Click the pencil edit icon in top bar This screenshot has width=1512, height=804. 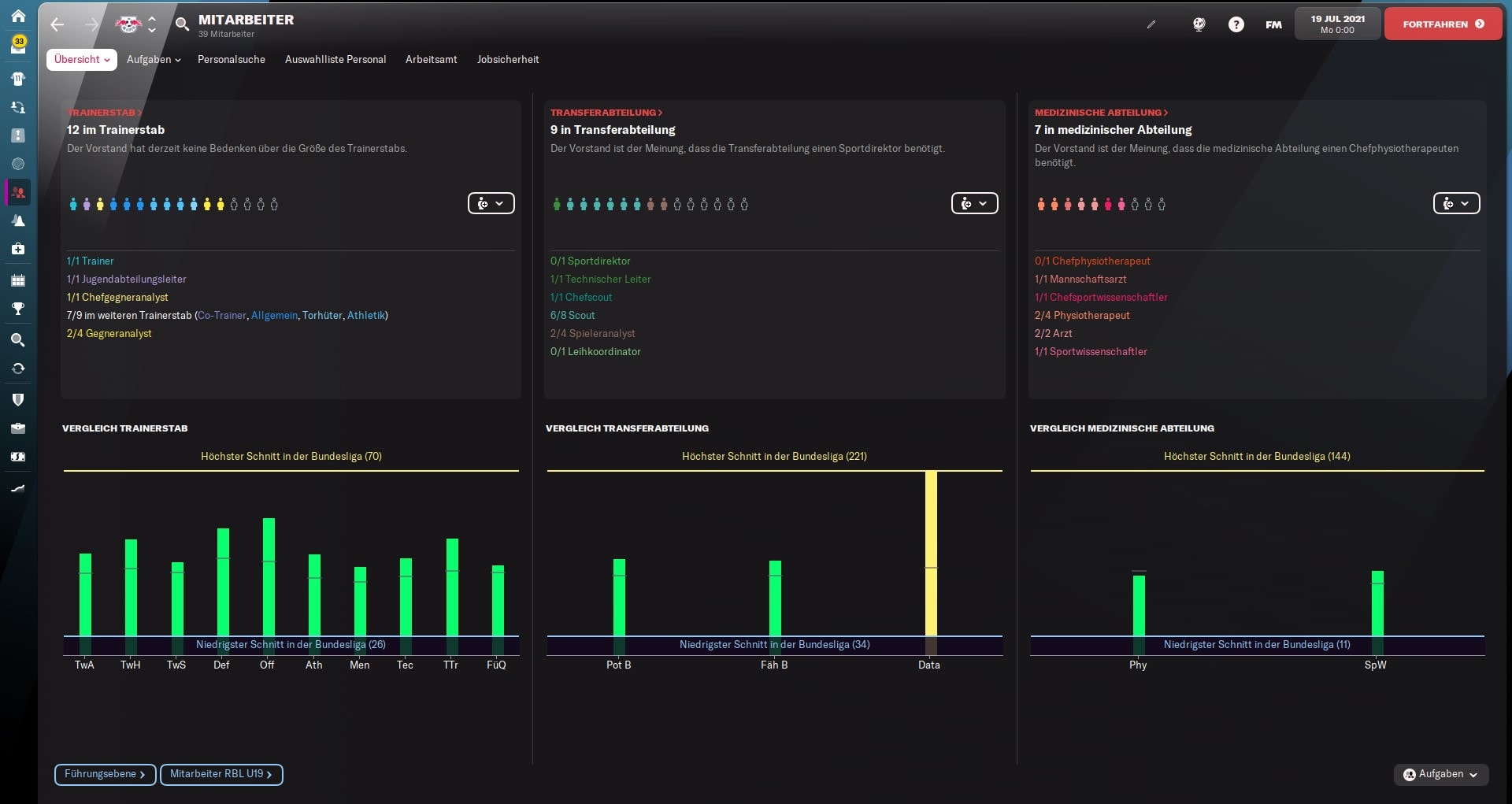point(1151,24)
